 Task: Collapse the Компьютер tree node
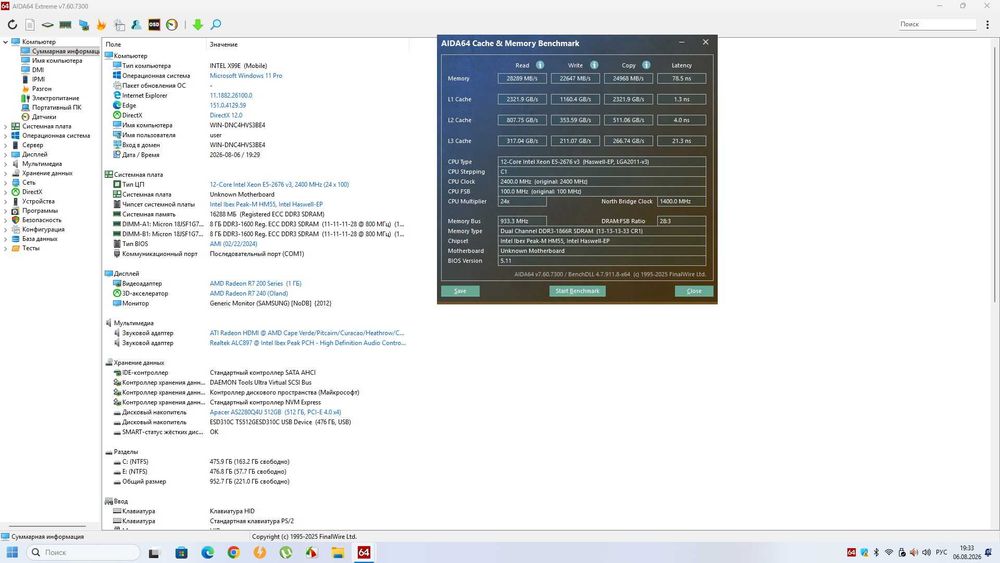(x=6, y=42)
